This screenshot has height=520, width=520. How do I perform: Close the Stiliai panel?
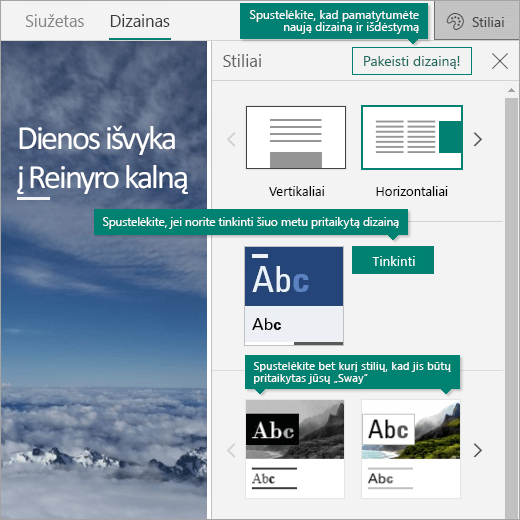500,61
